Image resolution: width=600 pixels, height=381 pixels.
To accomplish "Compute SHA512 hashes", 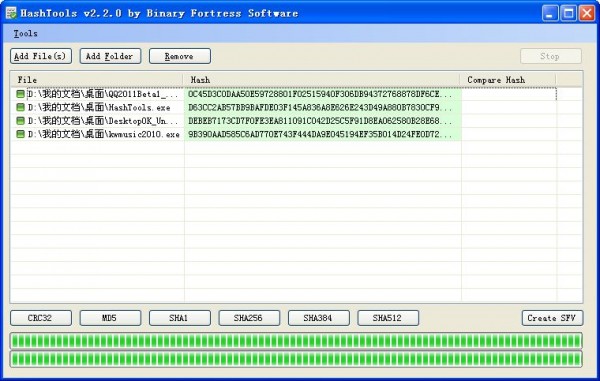I will pyautogui.click(x=388, y=318).
